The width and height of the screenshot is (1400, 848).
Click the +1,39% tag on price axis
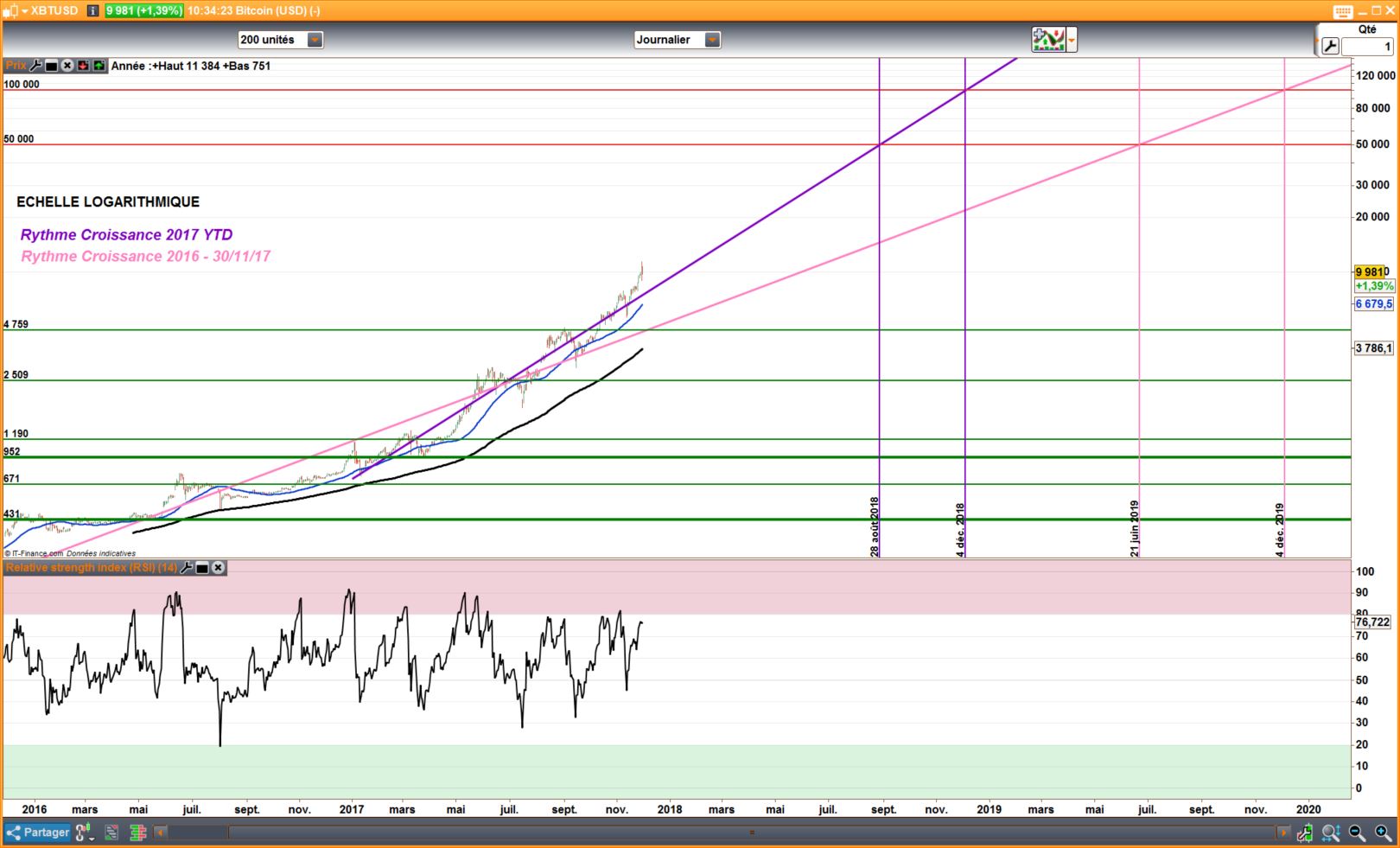[x=1374, y=285]
